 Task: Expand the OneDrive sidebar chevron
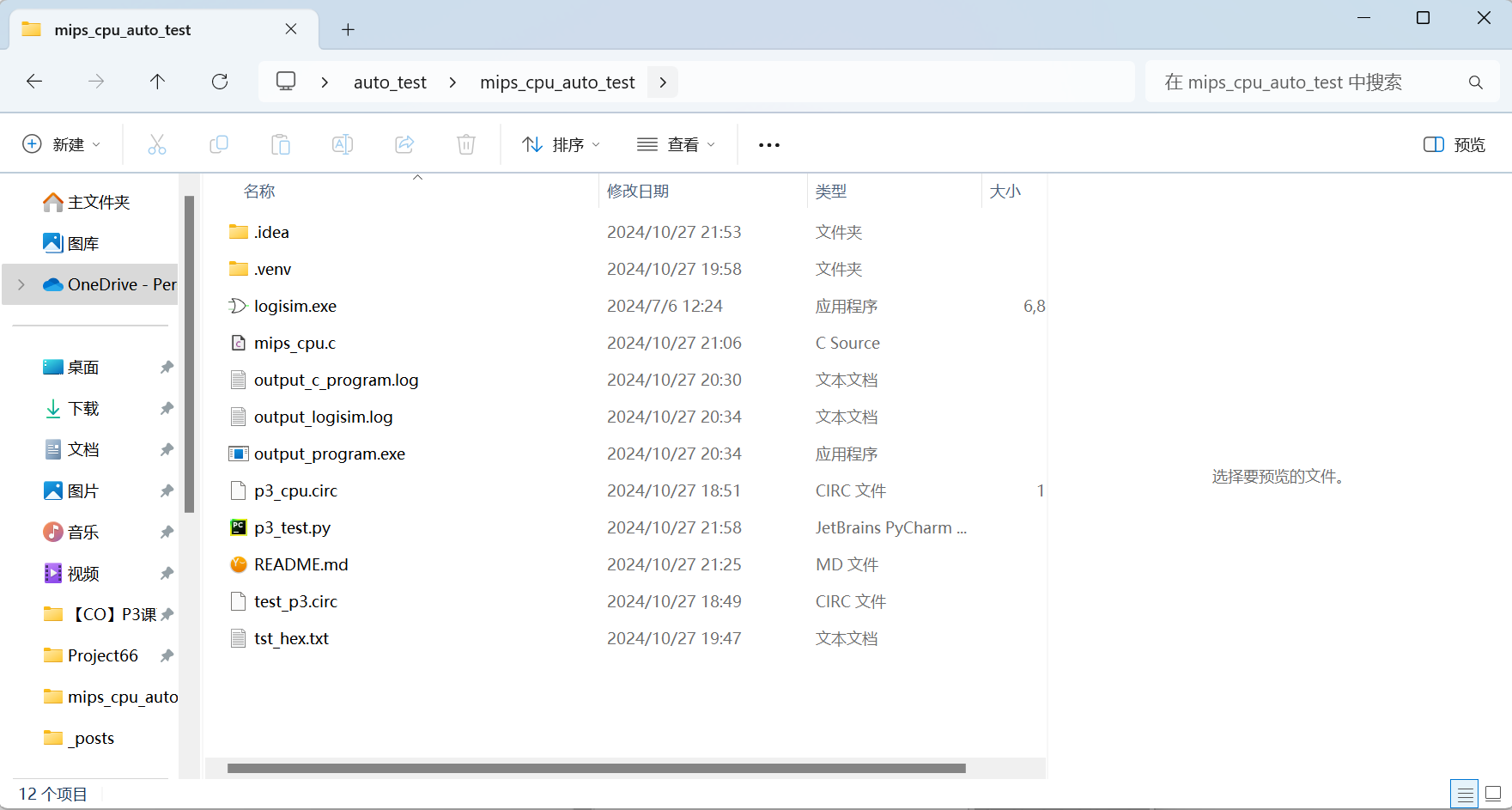[x=20, y=283]
